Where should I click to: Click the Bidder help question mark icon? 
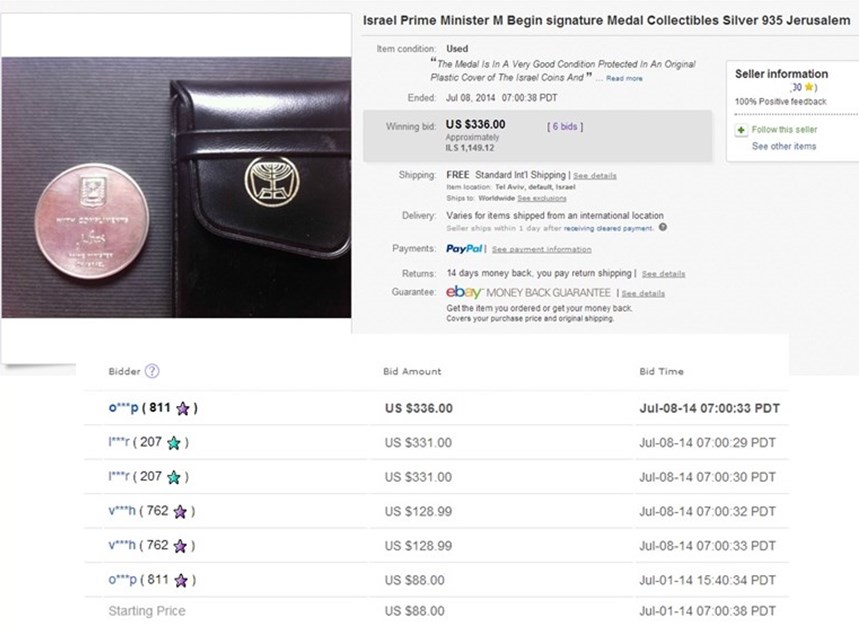click(152, 371)
